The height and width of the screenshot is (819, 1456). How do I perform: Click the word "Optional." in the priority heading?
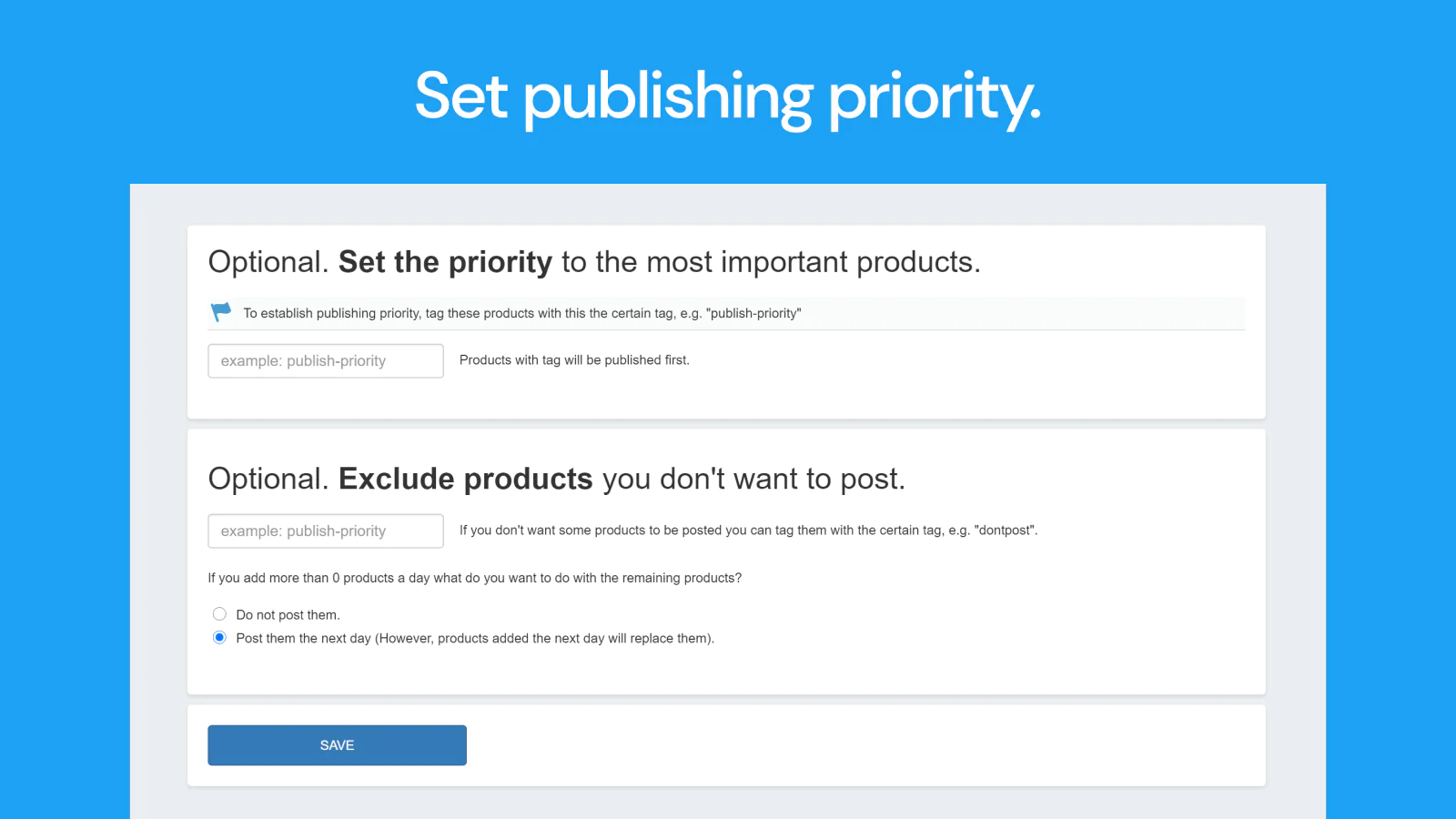268,262
